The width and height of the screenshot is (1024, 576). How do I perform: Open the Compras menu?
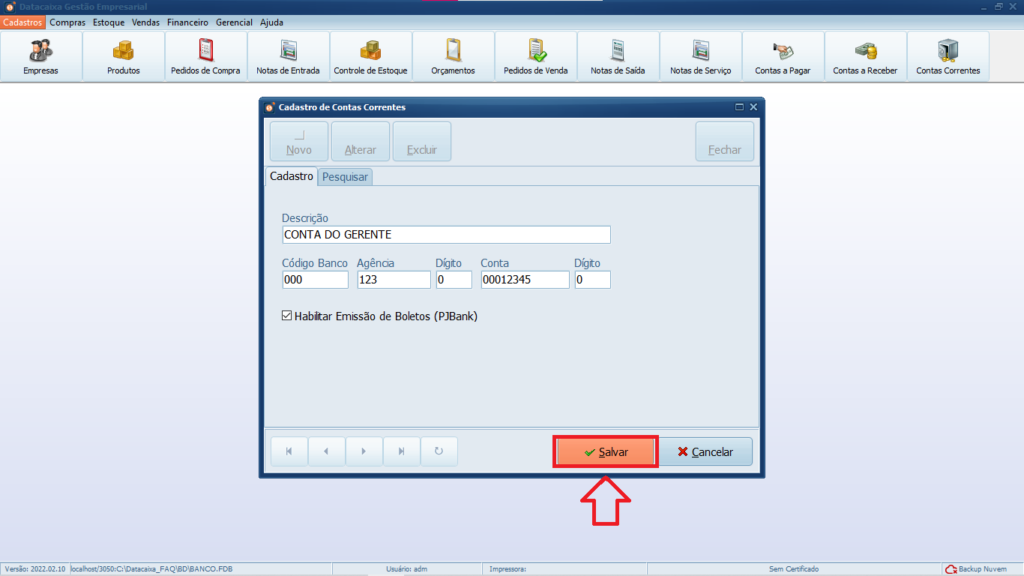tap(67, 22)
